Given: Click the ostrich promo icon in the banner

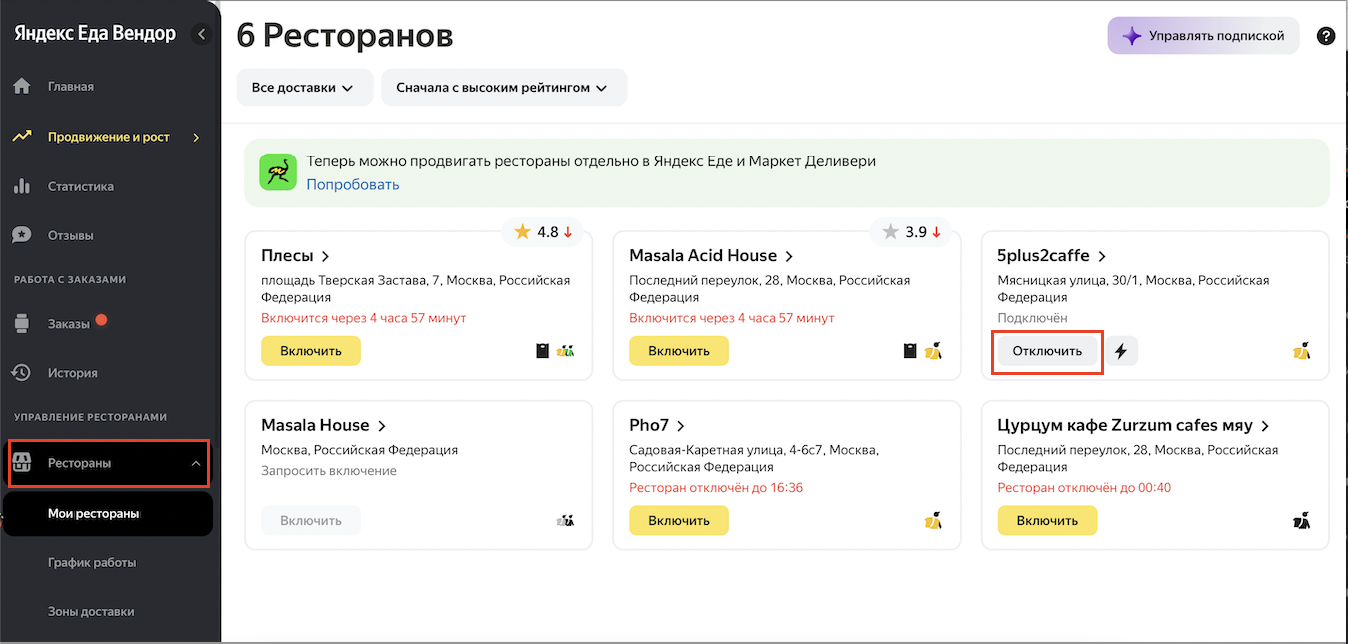Looking at the screenshot, I should click(x=278, y=172).
